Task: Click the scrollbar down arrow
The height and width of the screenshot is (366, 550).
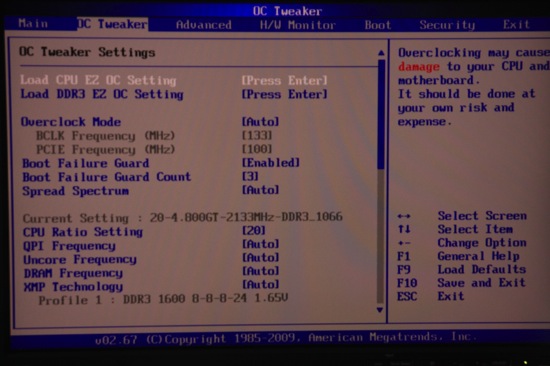Action: tap(380, 310)
